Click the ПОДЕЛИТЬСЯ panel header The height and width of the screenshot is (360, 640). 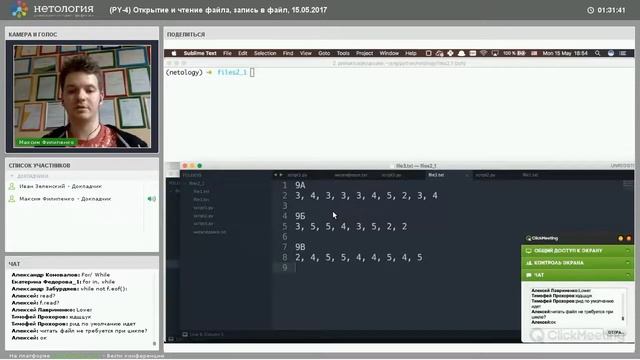[x=399, y=34]
